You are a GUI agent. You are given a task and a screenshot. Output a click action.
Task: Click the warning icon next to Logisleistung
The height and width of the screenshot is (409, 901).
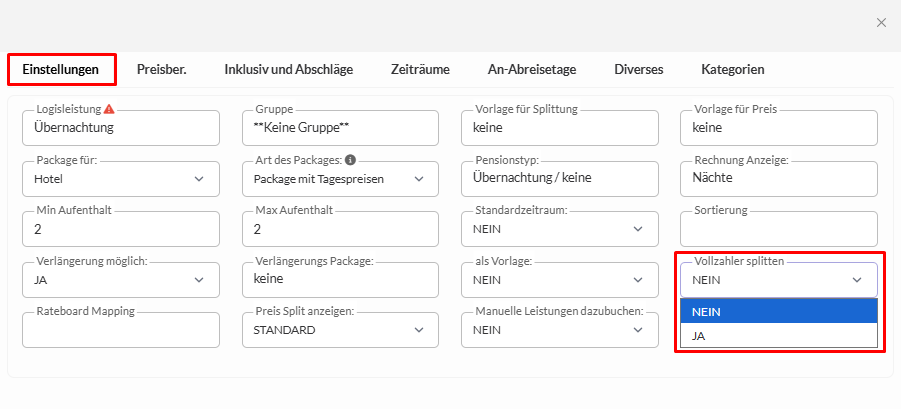click(x=109, y=109)
